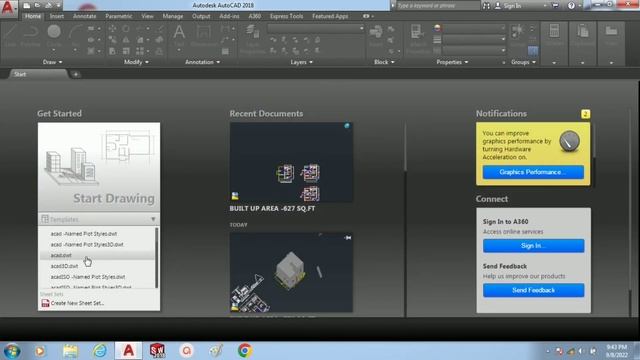This screenshot has width=640, height=360.
Task: Switch to the Parametric ribbon tab
Action: click(x=118, y=16)
